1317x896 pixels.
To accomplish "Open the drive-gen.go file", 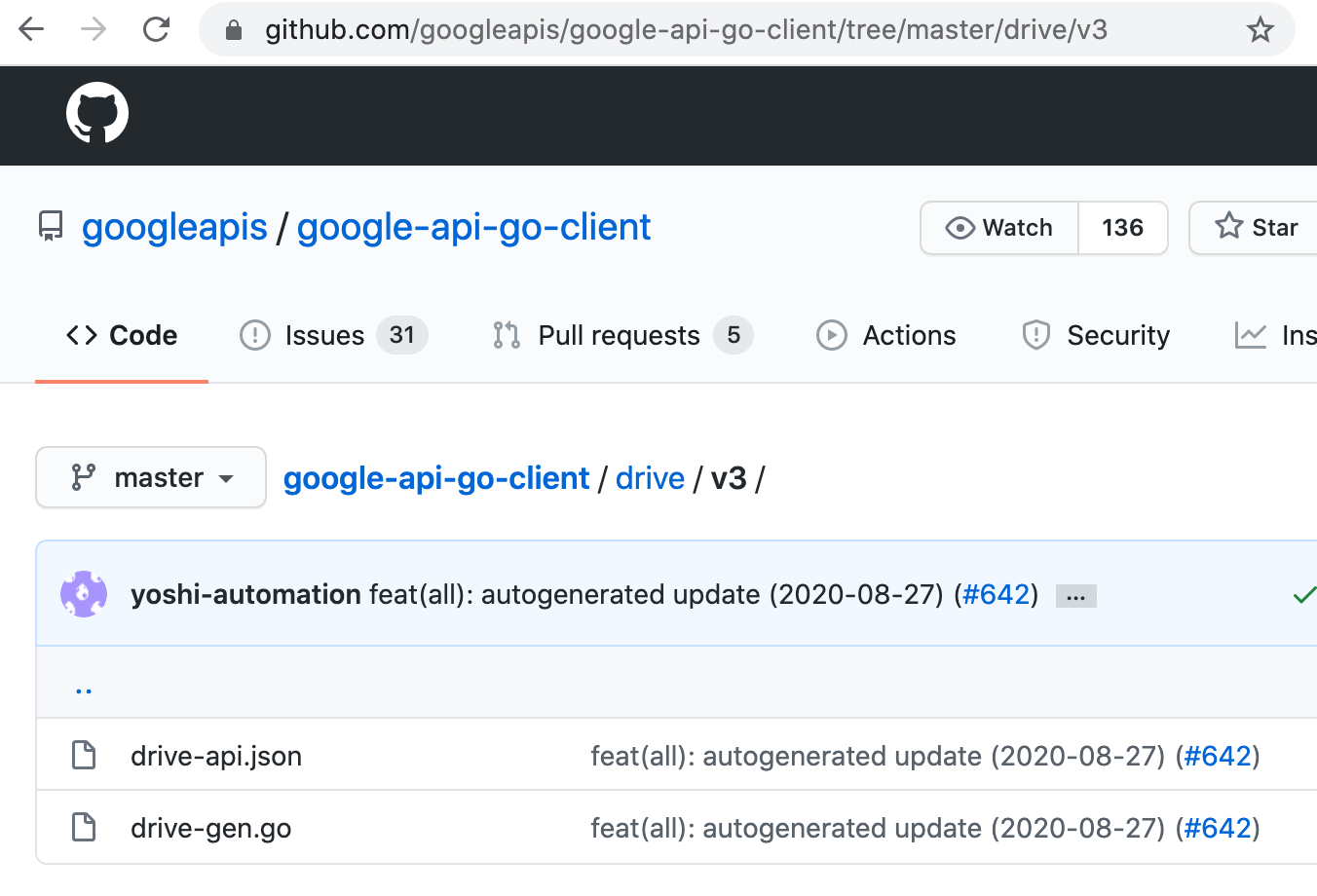I will (211, 828).
